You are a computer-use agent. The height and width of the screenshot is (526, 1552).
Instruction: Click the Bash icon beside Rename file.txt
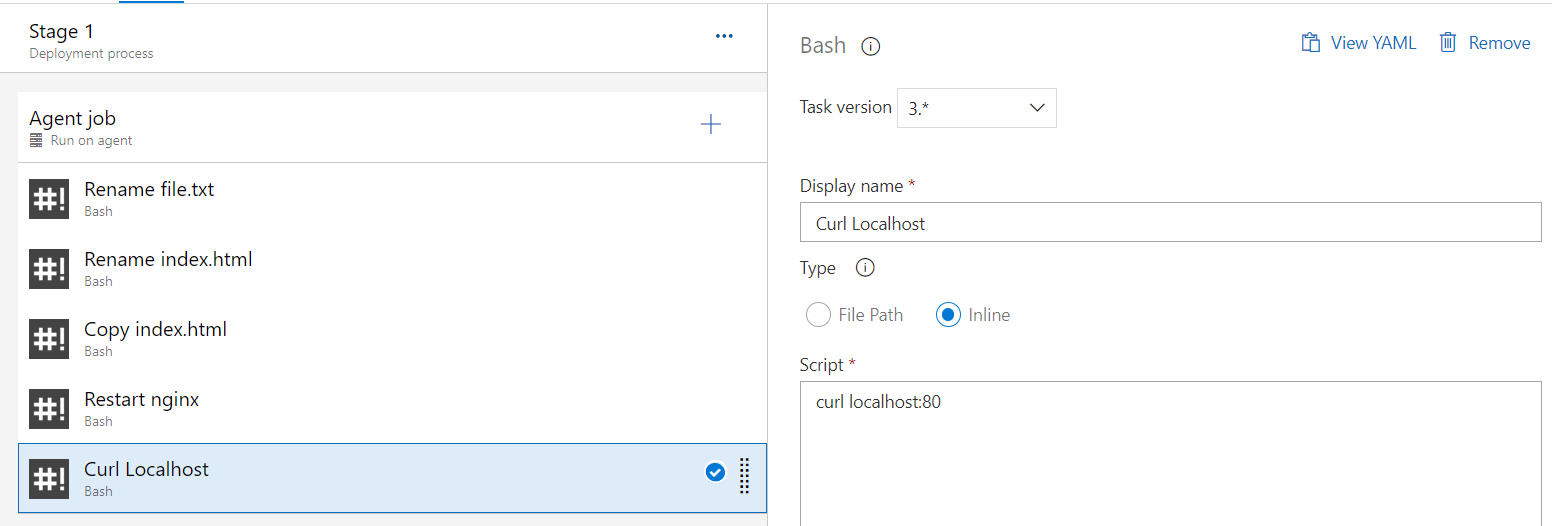(49, 199)
